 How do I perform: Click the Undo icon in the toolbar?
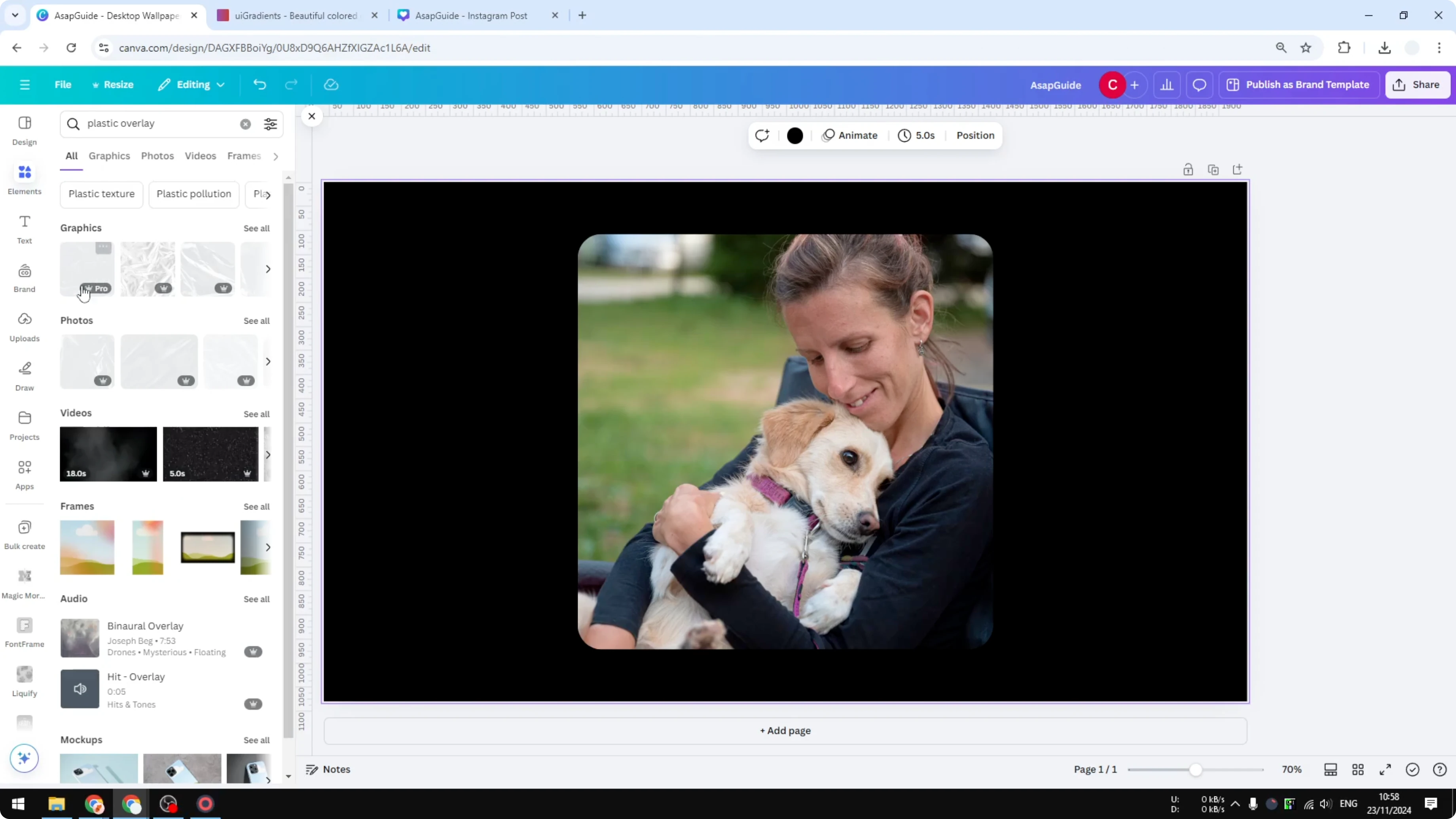(260, 84)
